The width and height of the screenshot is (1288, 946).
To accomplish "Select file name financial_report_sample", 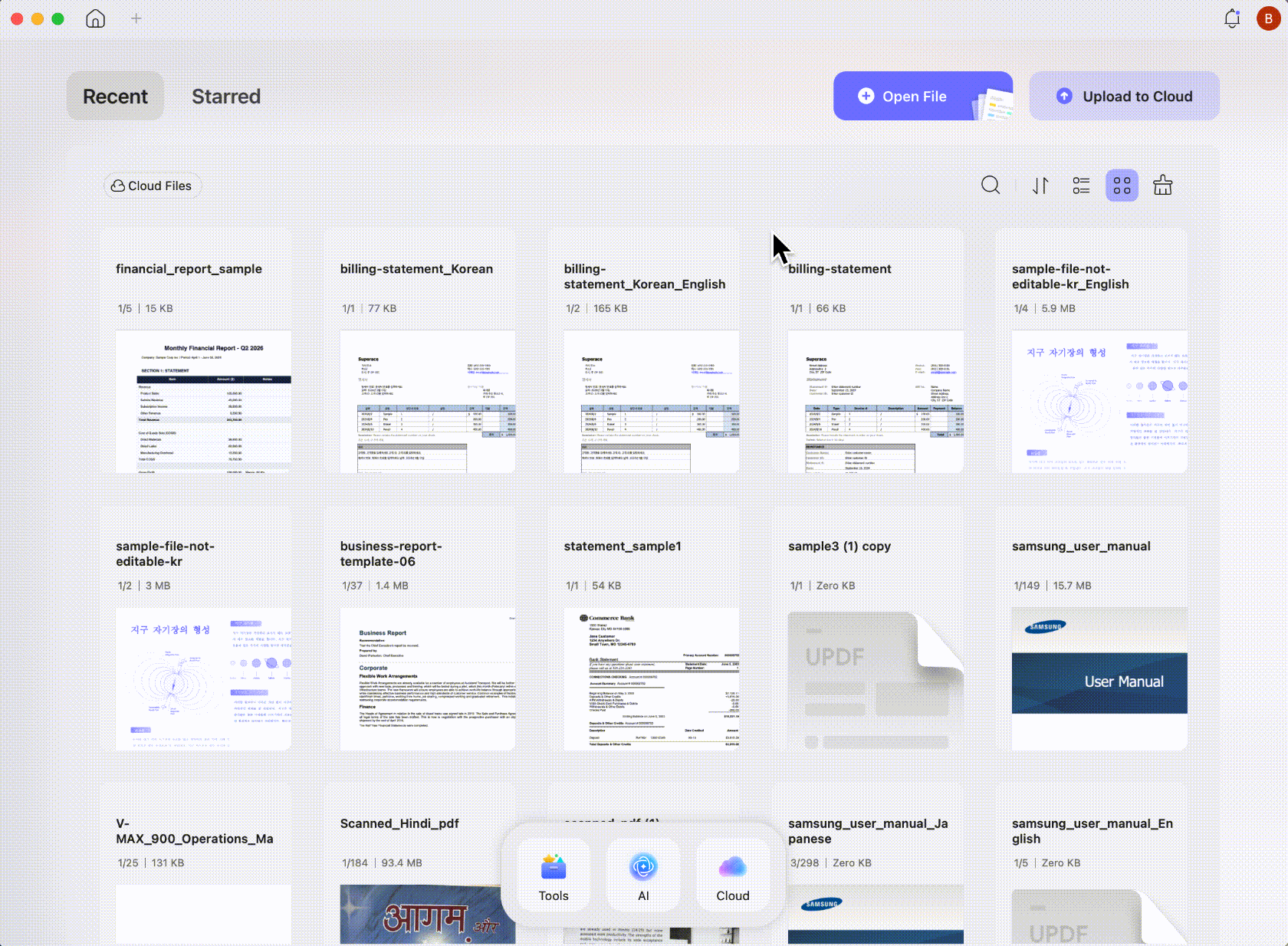I will [x=189, y=269].
